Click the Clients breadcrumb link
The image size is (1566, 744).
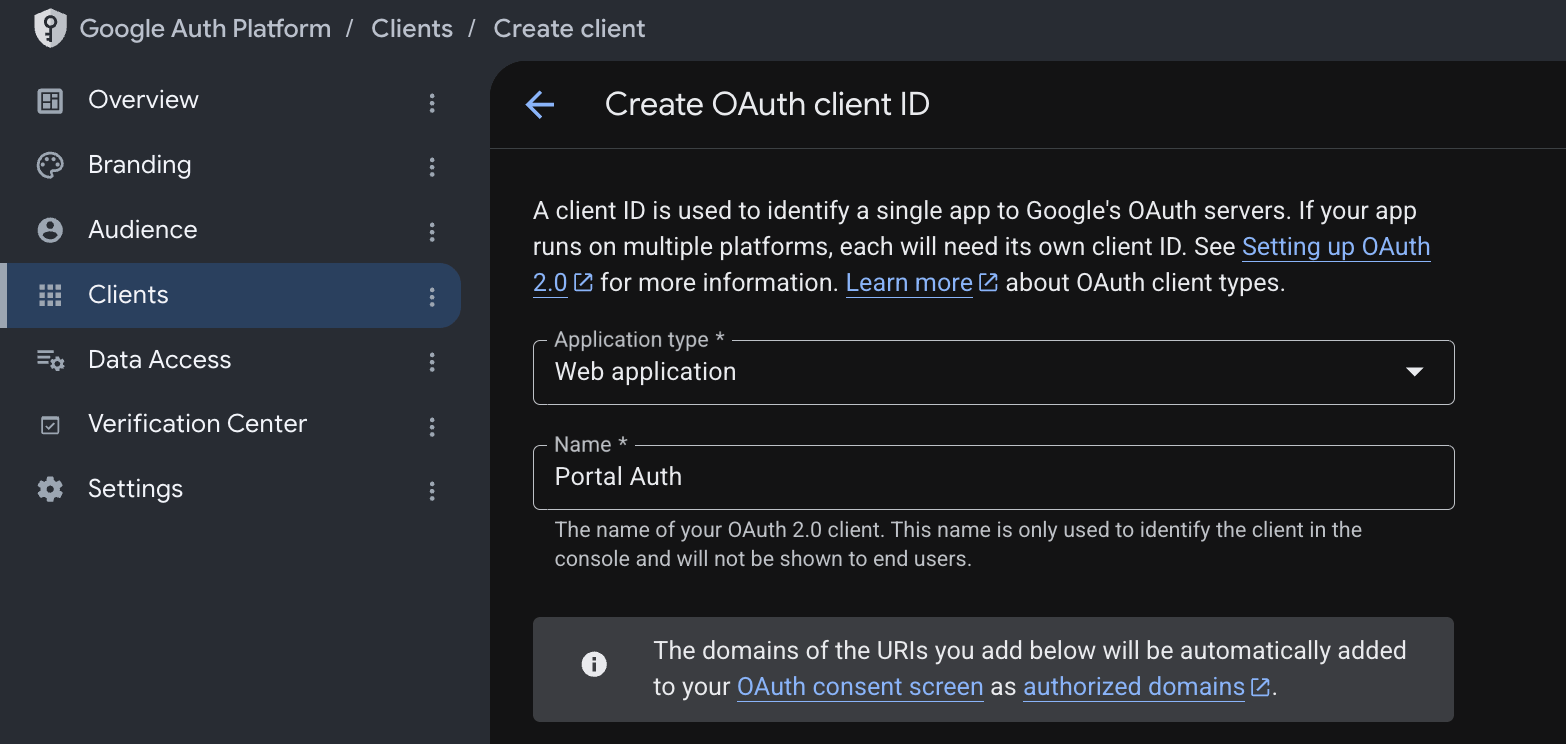412,29
